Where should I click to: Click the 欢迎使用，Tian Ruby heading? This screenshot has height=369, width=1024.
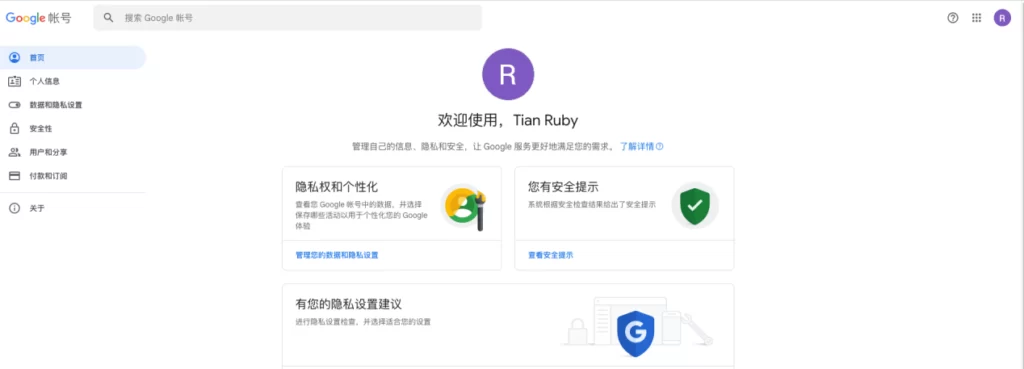click(x=508, y=120)
